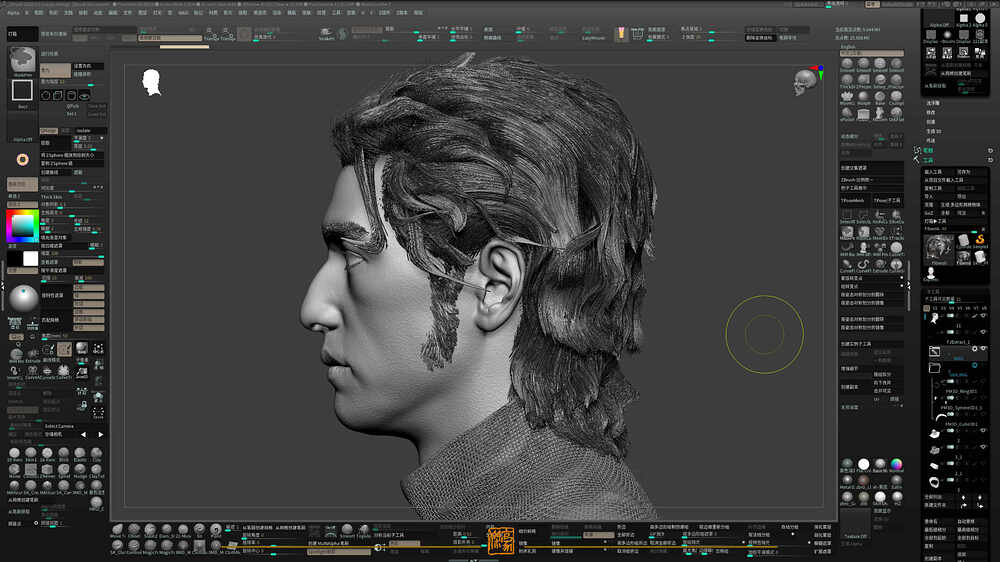Open the 灯箱 LightBox button
The image size is (1000, 562).
(x=22, y=34)
